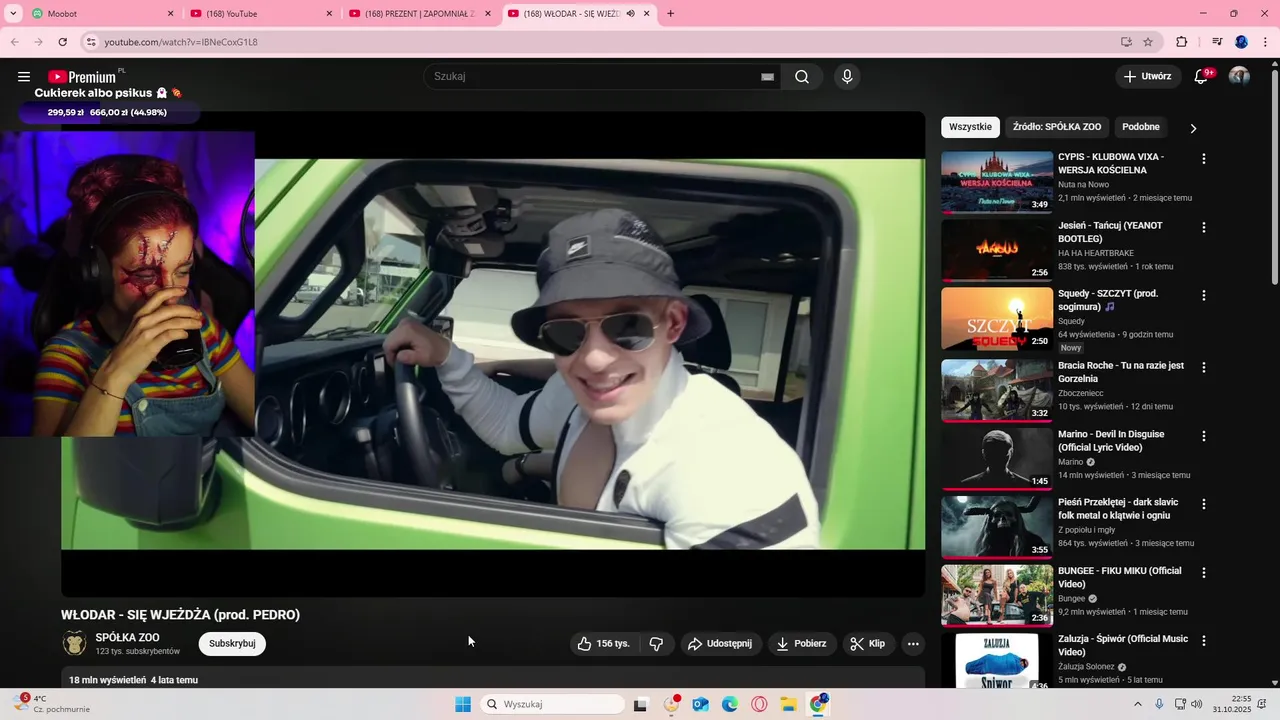Open Outlook from the taskbar
1280x720 pixels.
pos(701,704)
